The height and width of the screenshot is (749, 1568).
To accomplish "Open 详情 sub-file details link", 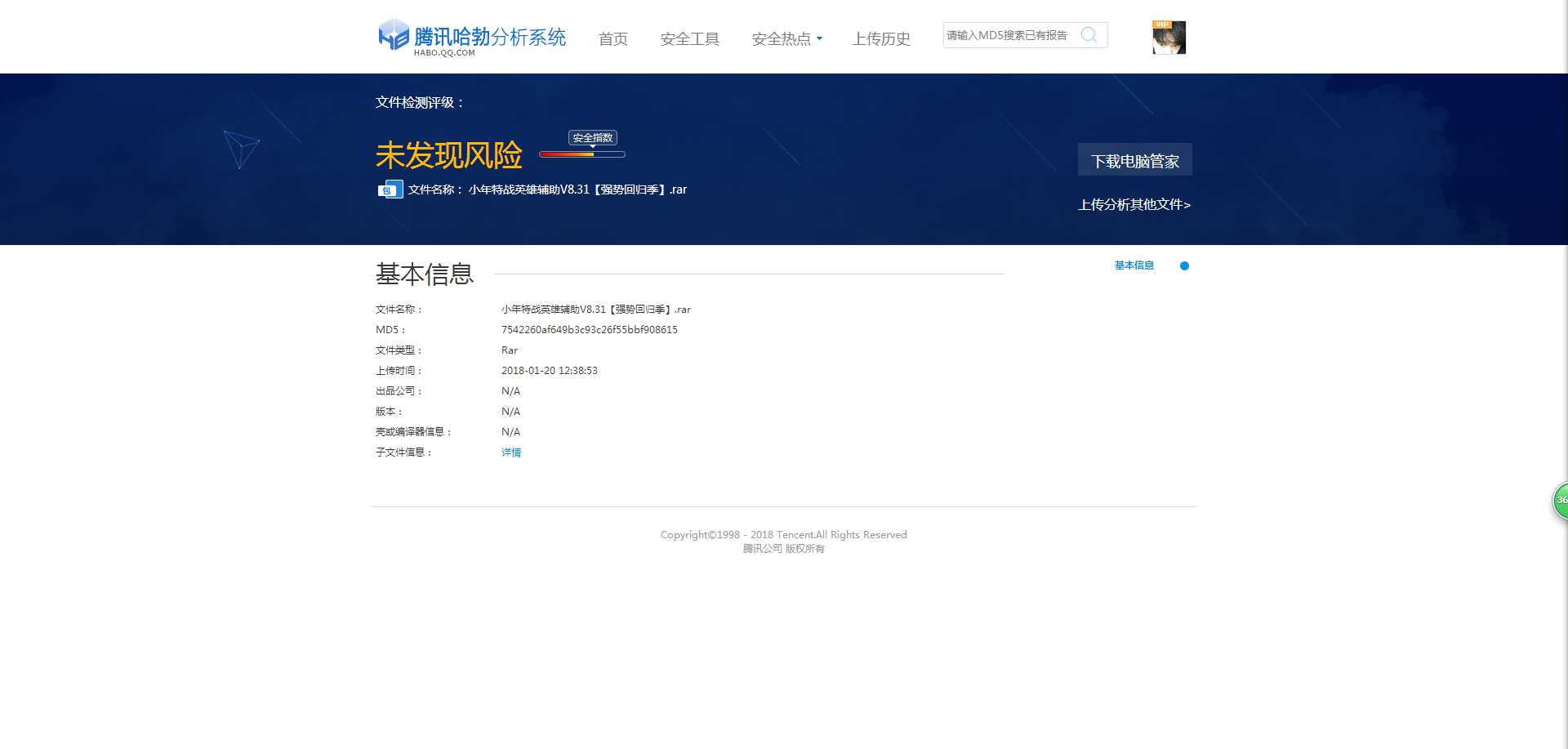I will point(511,453).
